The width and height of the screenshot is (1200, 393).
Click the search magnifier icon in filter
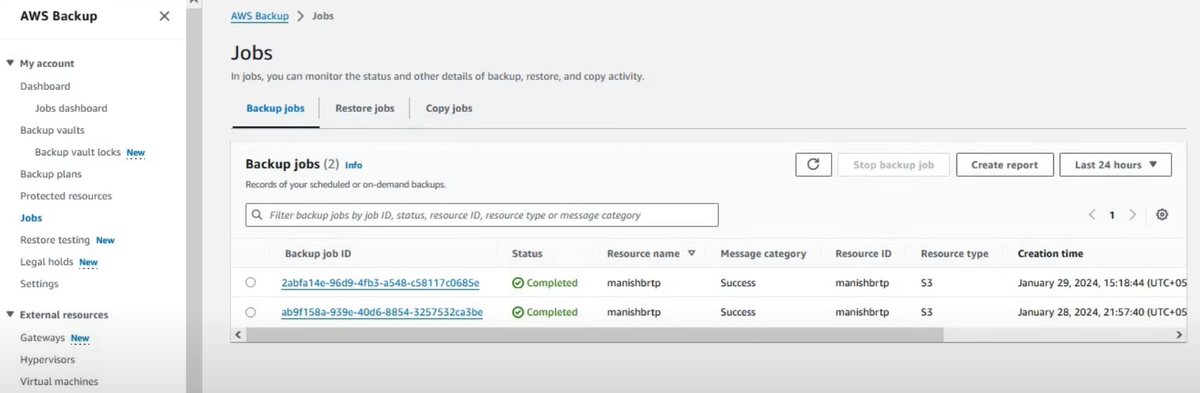pos(258,215)
